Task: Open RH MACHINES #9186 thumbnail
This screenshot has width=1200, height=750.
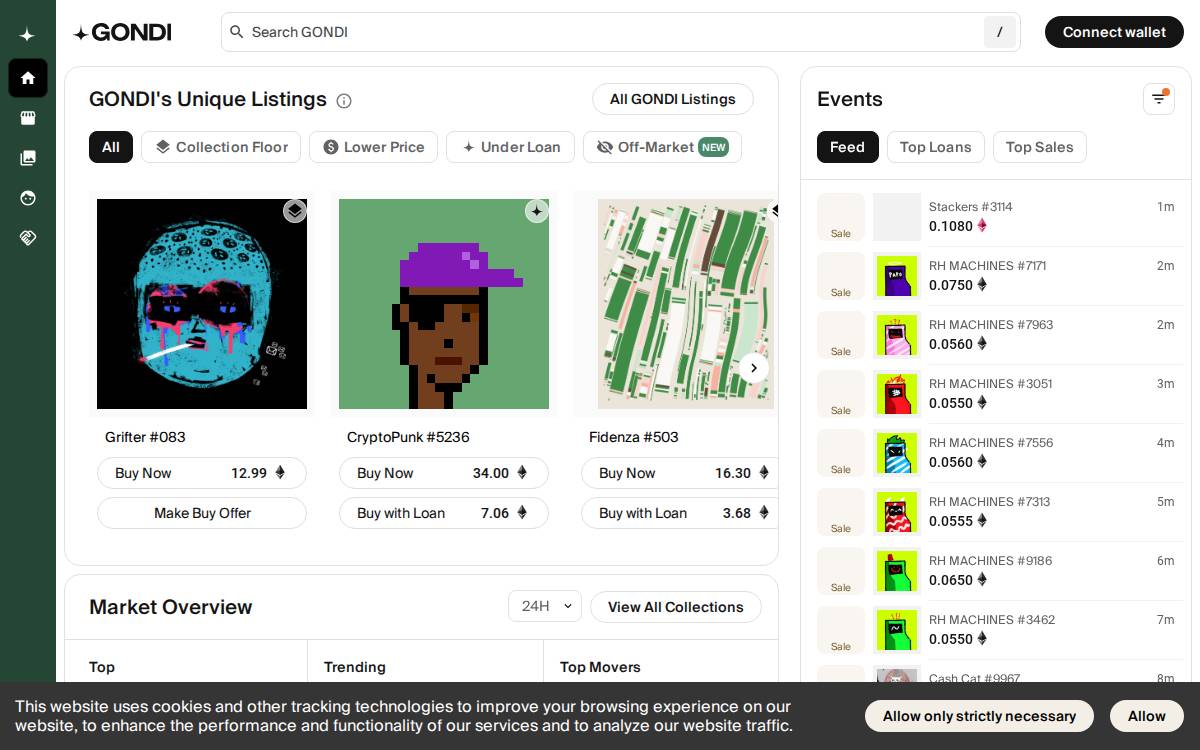Action: pyautogui.click(x=897, y=571)
